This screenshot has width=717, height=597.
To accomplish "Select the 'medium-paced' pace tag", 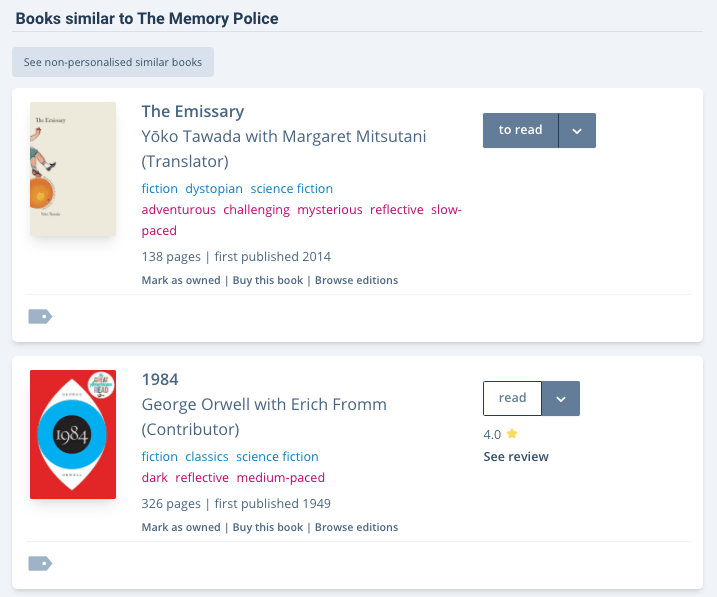I will (x=280, y=478).
